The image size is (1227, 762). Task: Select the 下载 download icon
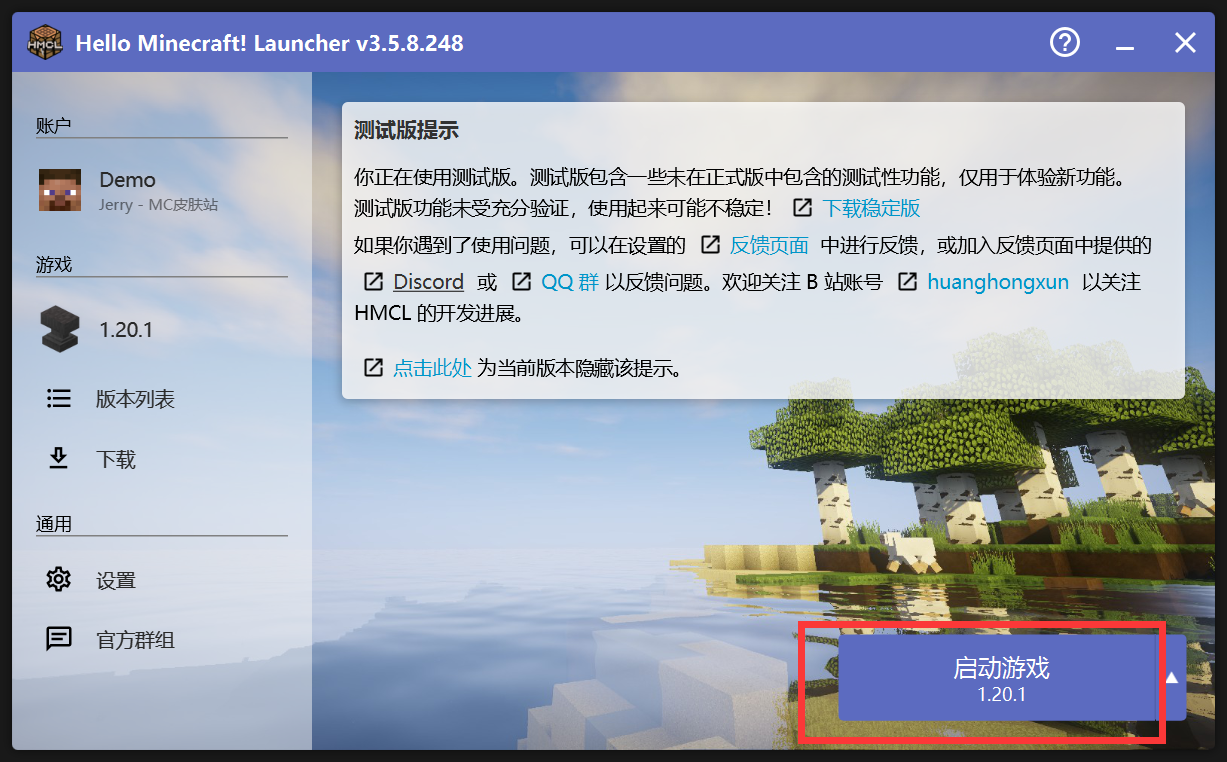point(59,459)
